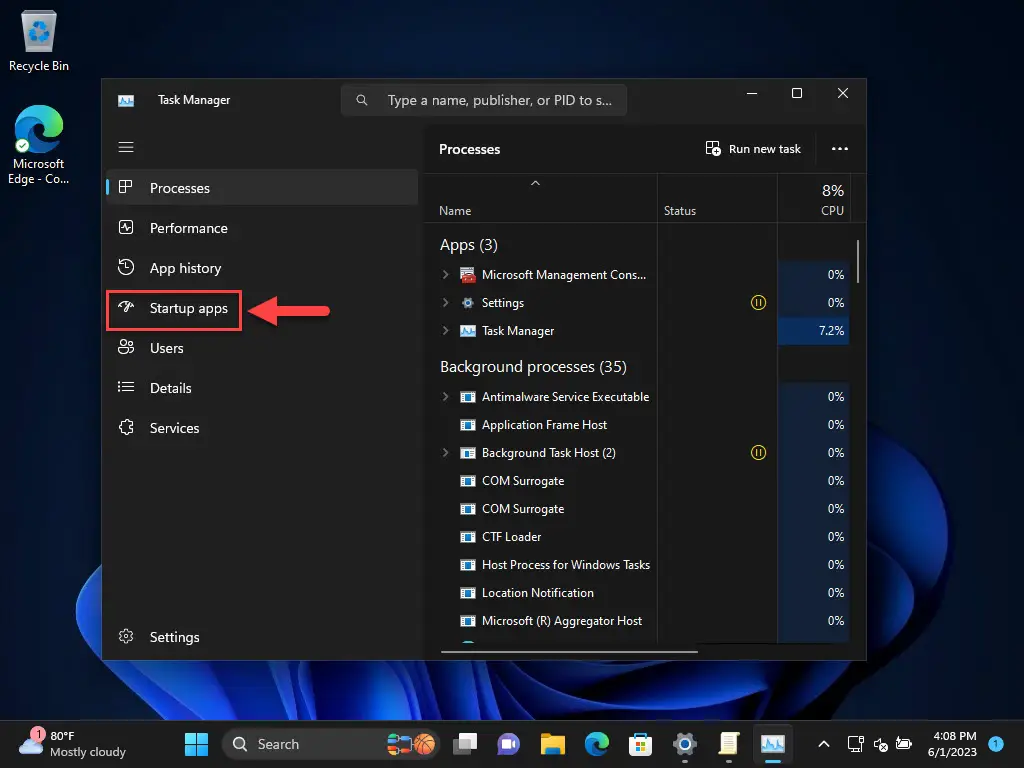The width and height of the screenshot is (1024, 768).
Task: Click the Background processes (35) header
Action: click(x=533, y=367)
